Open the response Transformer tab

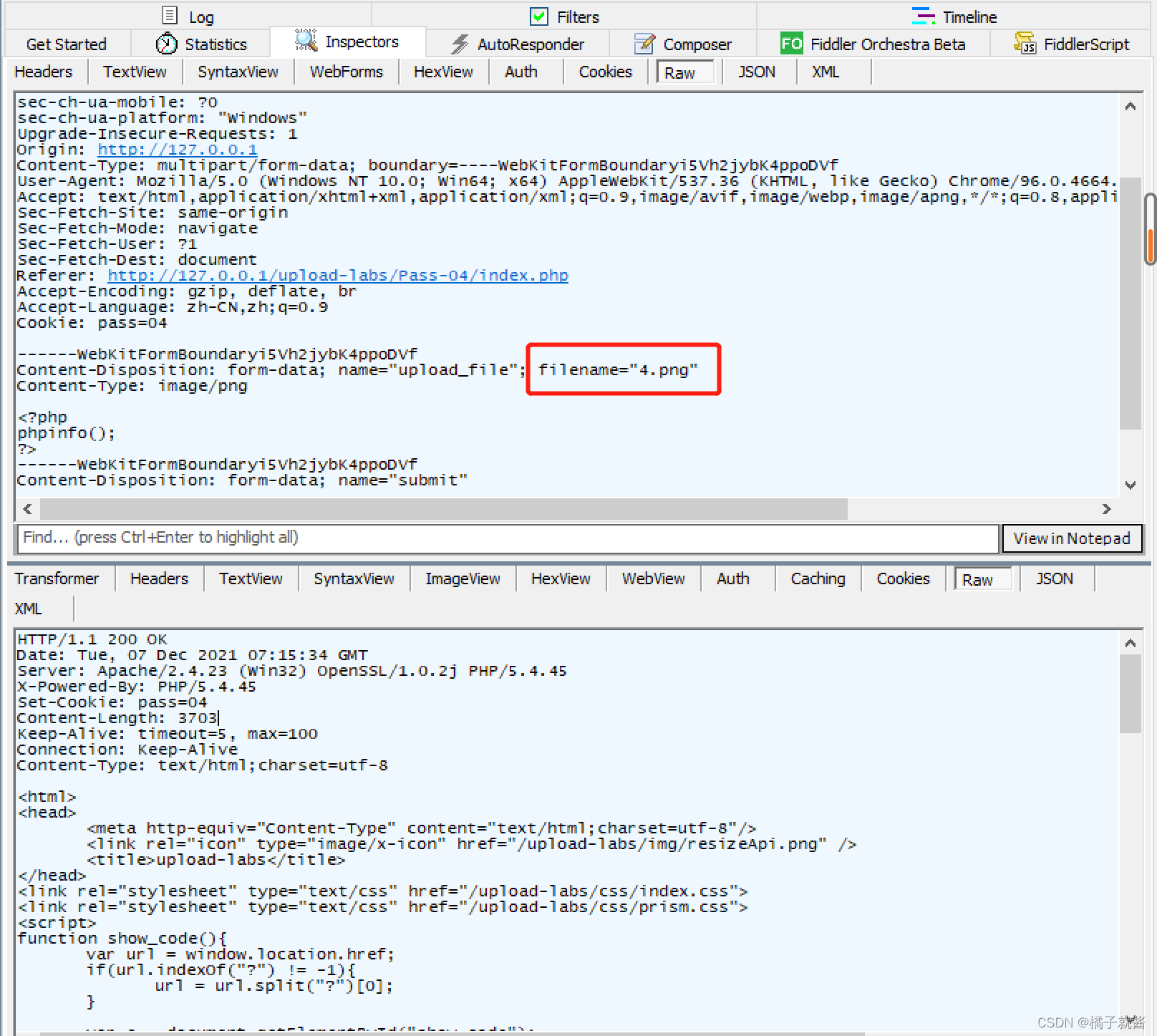(x=57, y=578)
